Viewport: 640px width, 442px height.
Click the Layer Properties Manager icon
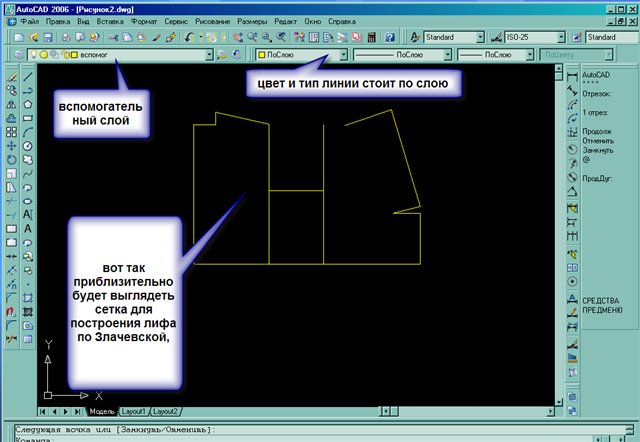[19, 55]
